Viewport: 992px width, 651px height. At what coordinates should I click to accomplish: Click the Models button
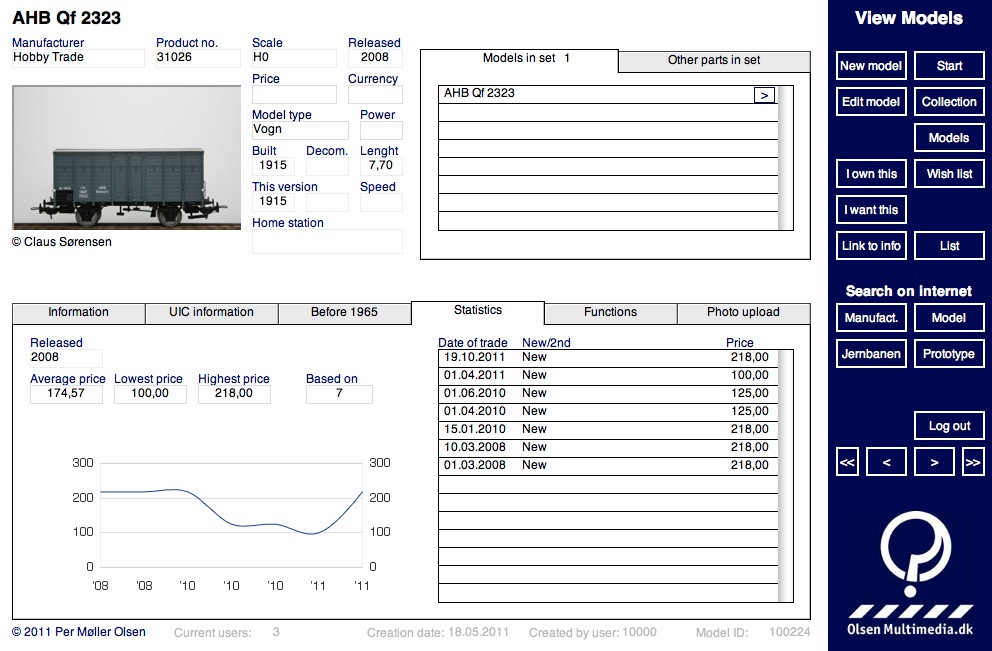point(949,138)
